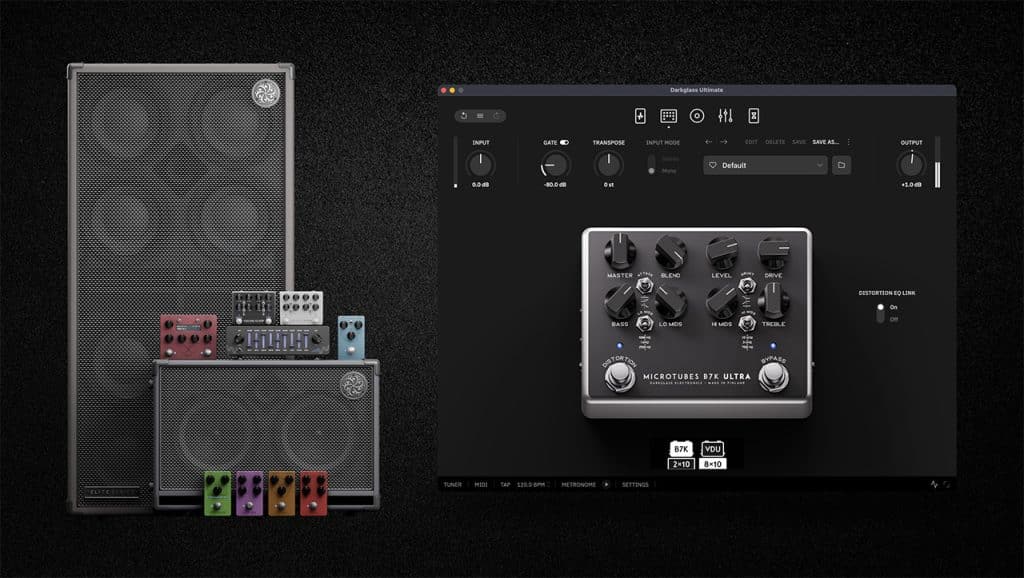Click the back arrow to load previous preset
This screenshot has height=578, width=1024.
[708, 139]
